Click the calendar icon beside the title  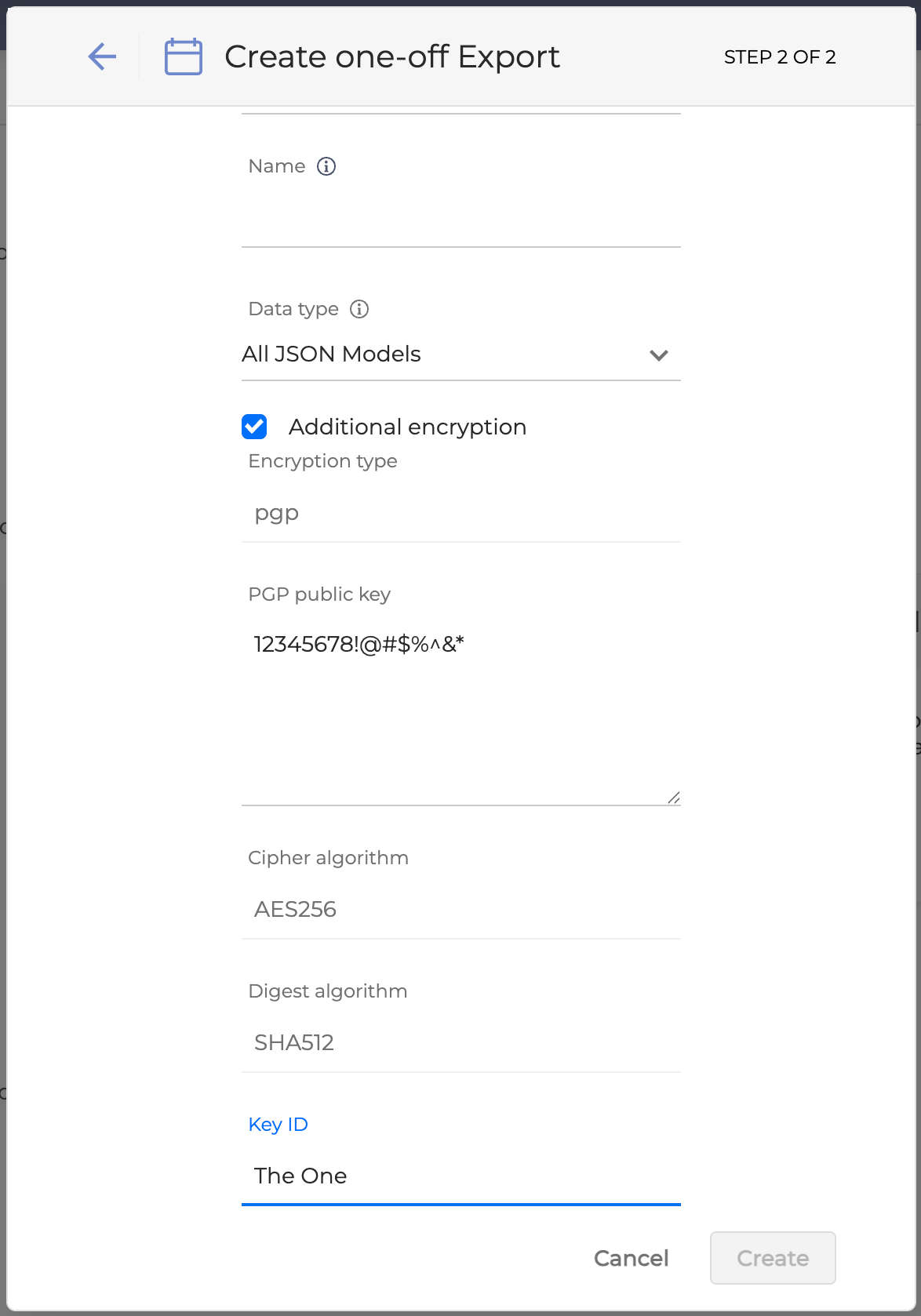pyautogui.click(x=184, y=56)
